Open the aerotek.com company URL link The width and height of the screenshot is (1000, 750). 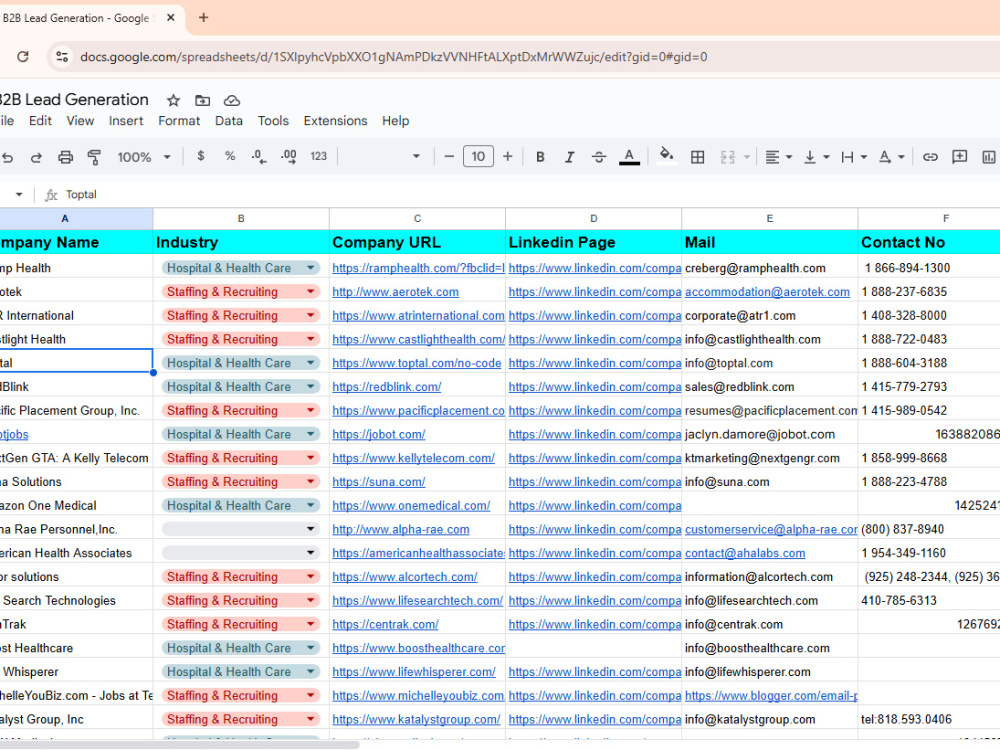click(395, 291)
